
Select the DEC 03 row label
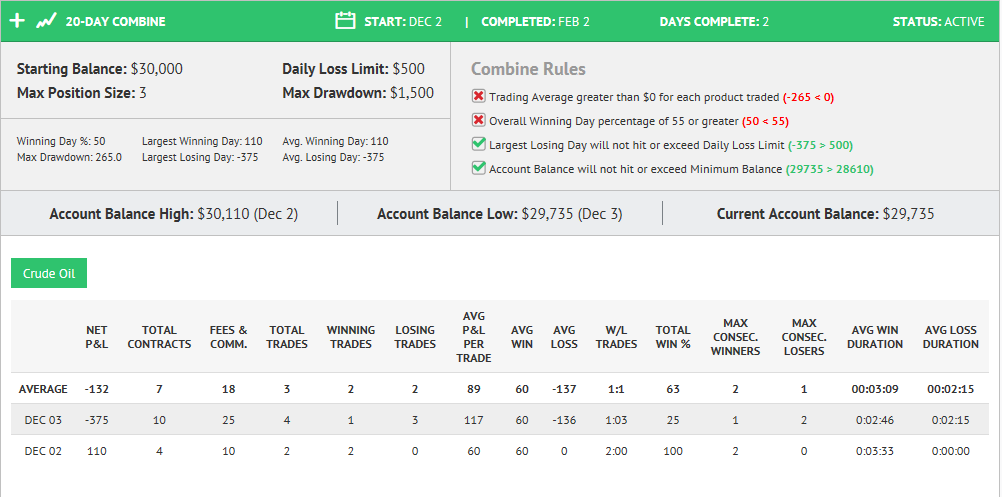click(x=43, y=420)
